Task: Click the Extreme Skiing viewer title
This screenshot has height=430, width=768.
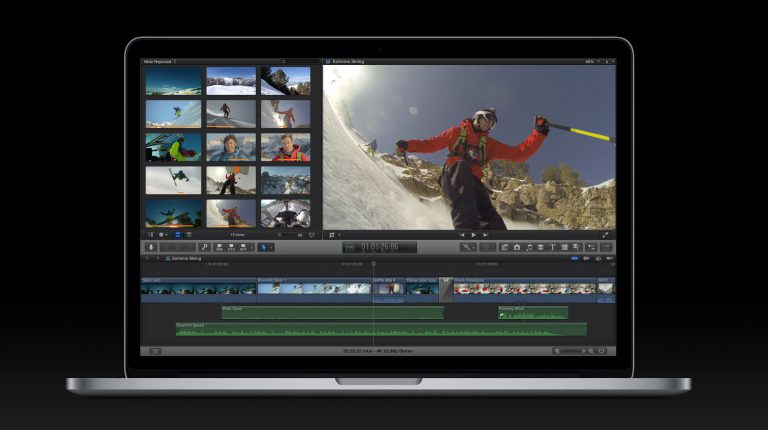Action: click(x=348, y=62)
